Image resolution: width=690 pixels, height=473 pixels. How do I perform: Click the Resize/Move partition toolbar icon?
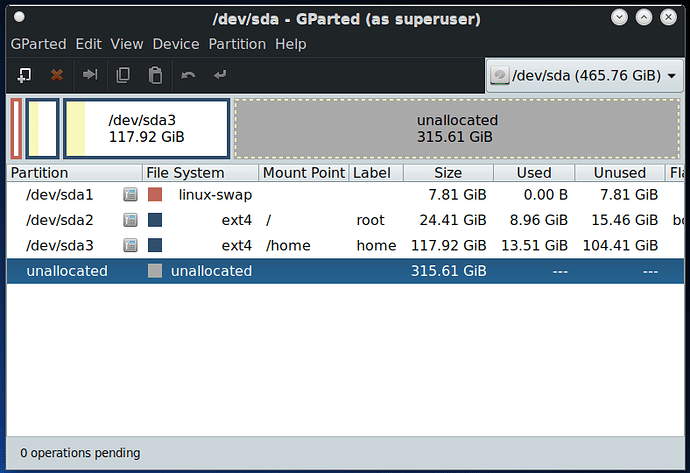point(90,75)
